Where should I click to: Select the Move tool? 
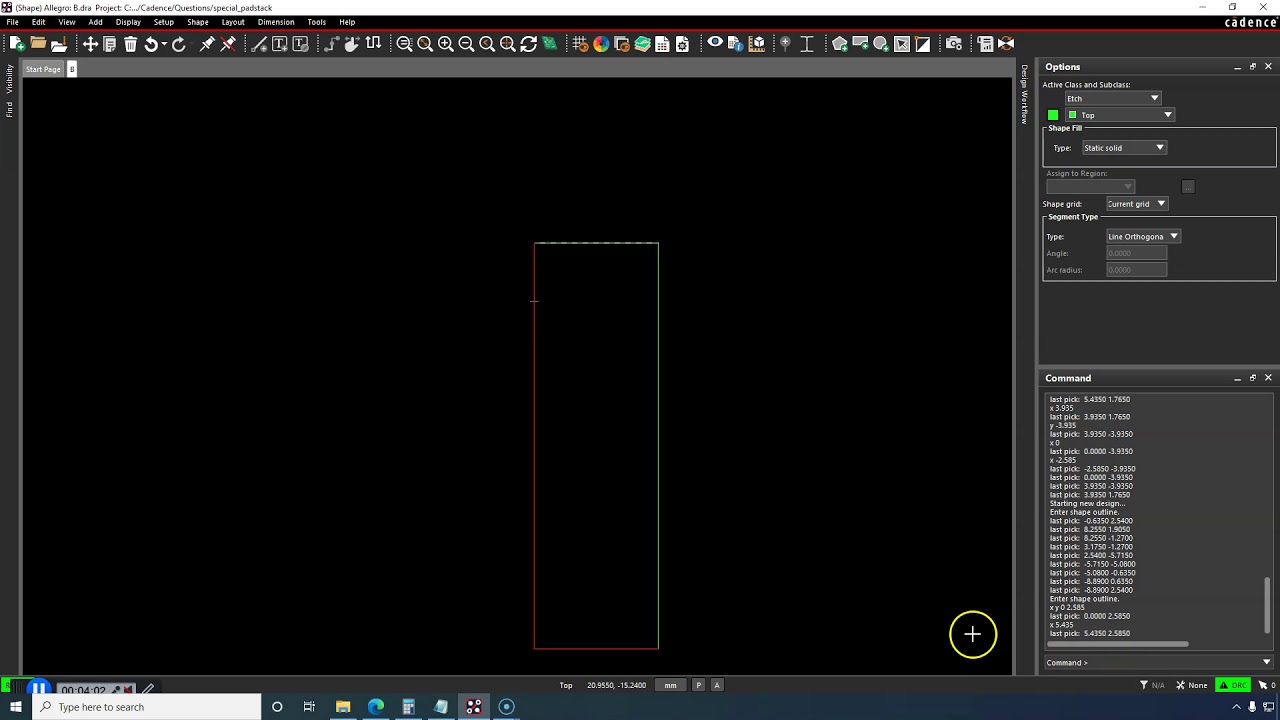pyautogui.click(x=90, y=44)
